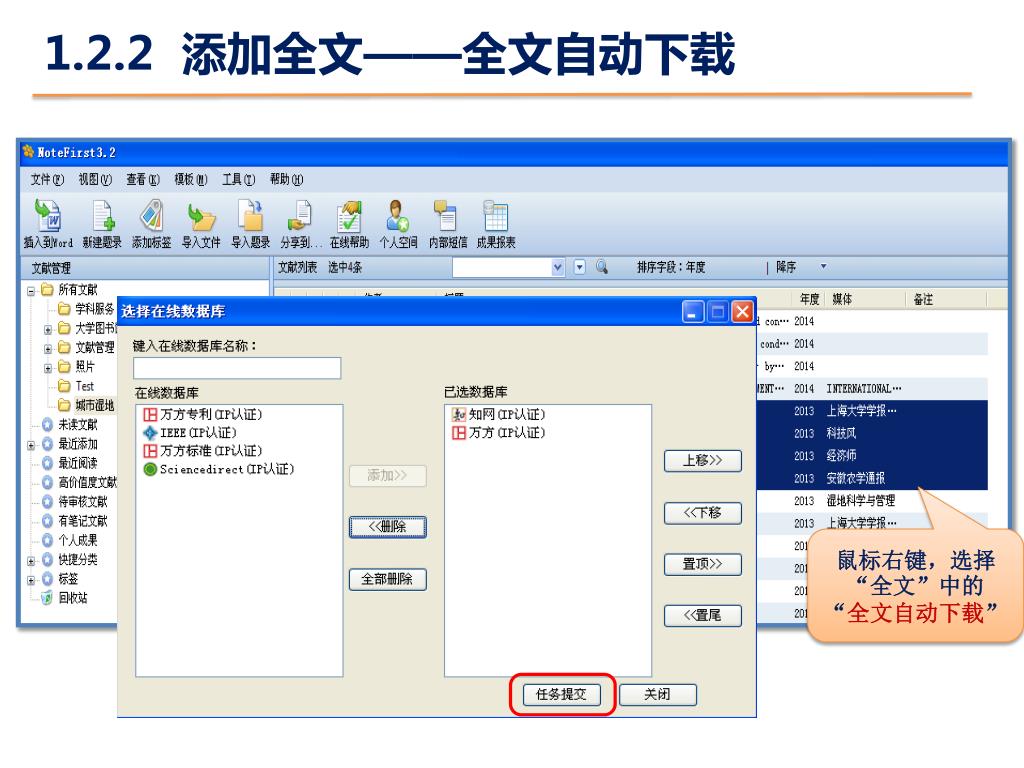This screenshot has height=768, width=1024.
Task: Open 内部短信 internal messages
Action: click(x=448, y=223)
